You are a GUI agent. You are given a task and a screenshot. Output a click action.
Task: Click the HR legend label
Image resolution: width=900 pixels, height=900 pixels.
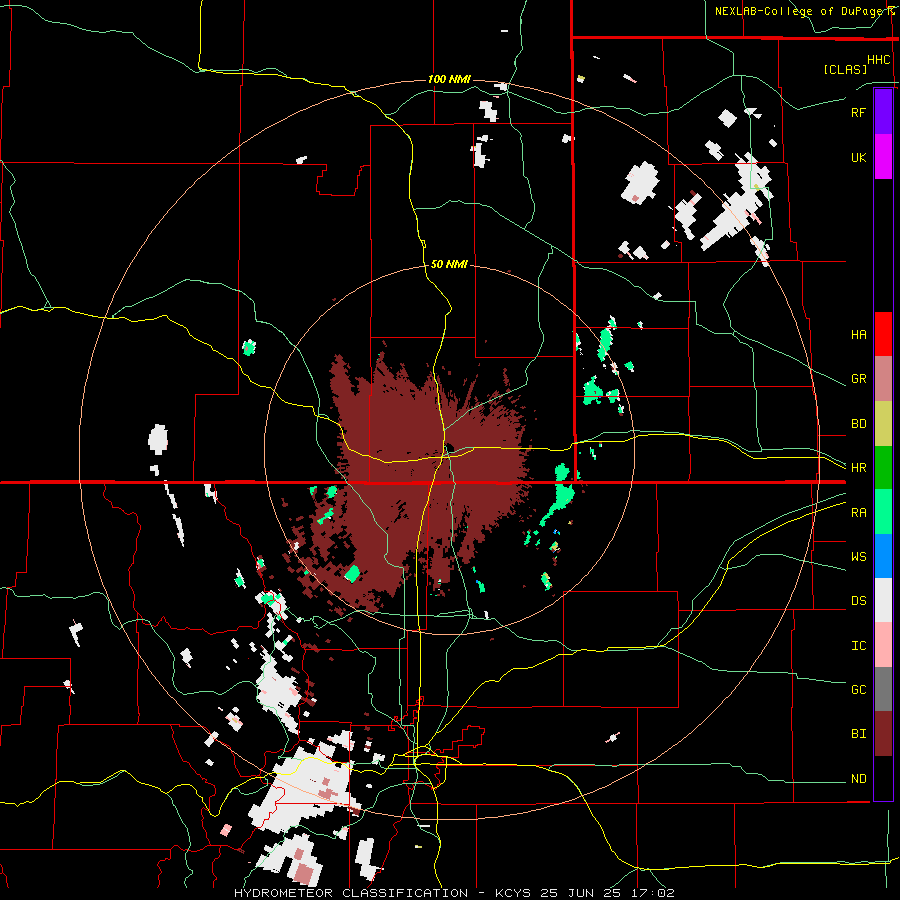pyautogui.click(x=858, y=468)
